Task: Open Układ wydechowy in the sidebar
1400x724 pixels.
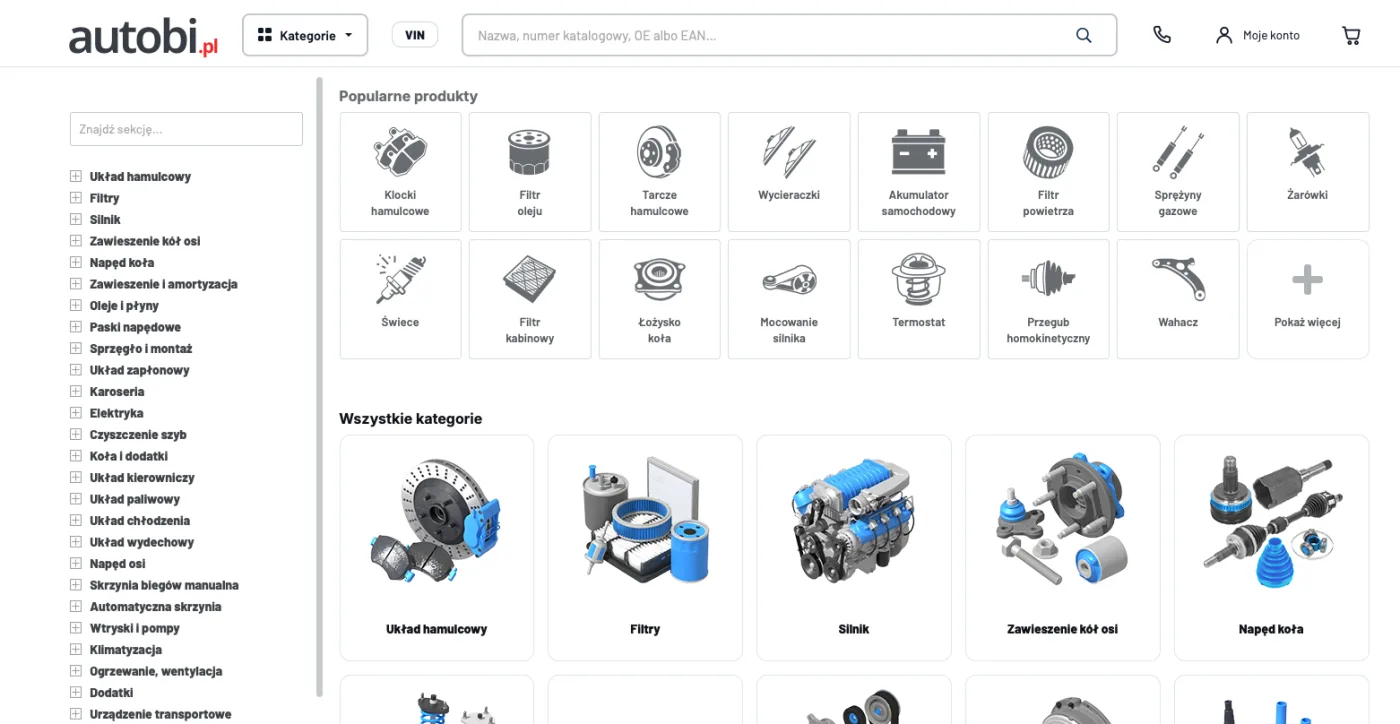Action: (142, 542)
